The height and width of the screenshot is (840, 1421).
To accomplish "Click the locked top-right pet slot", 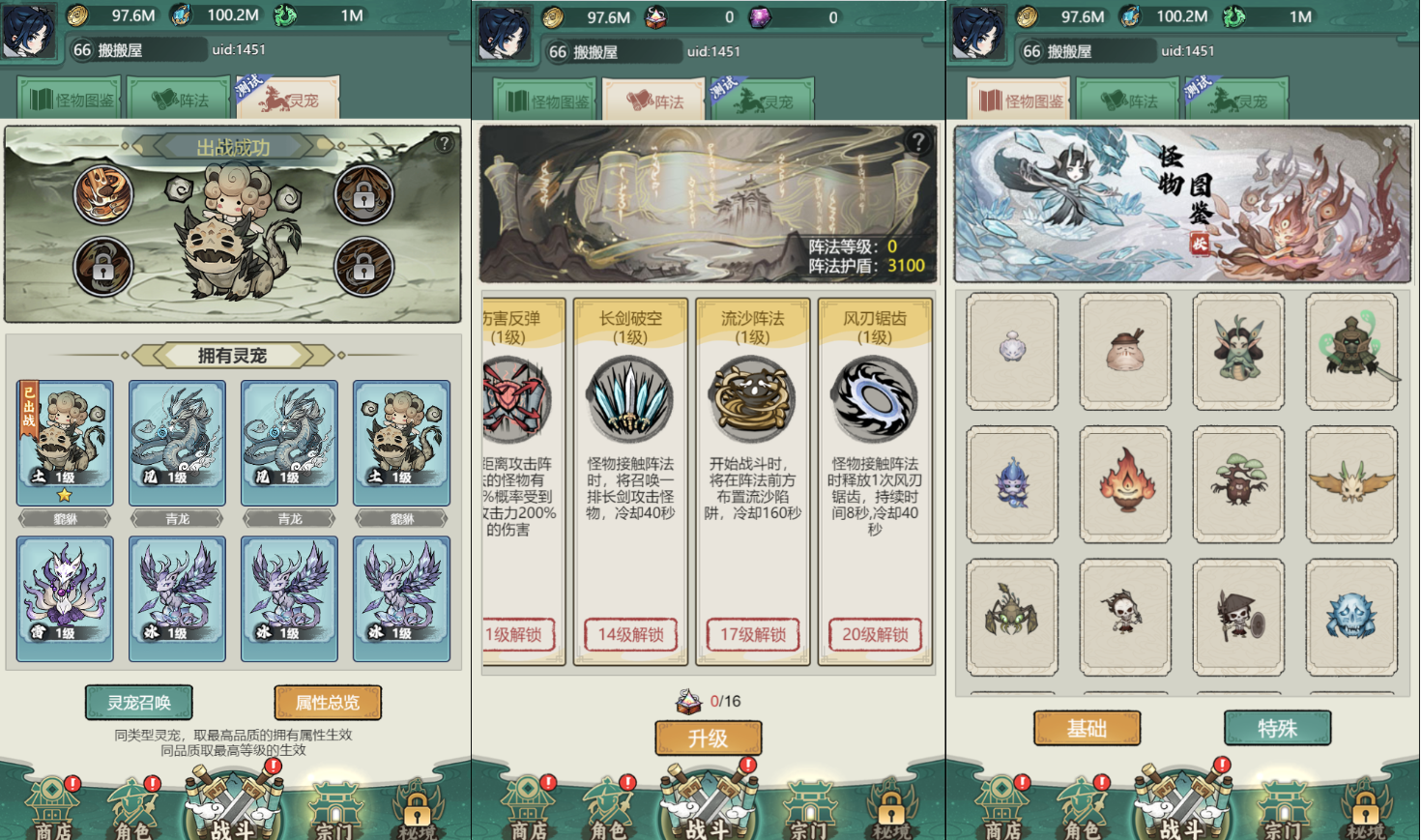I will point(363,196).
